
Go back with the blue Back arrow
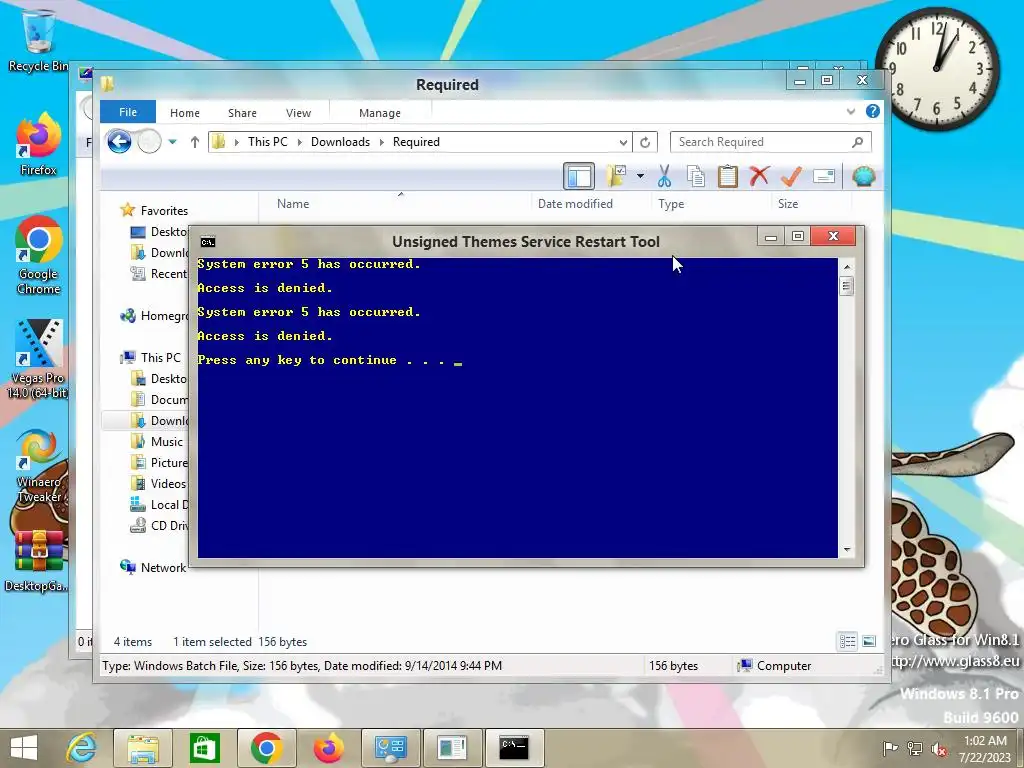click(119, 142)
